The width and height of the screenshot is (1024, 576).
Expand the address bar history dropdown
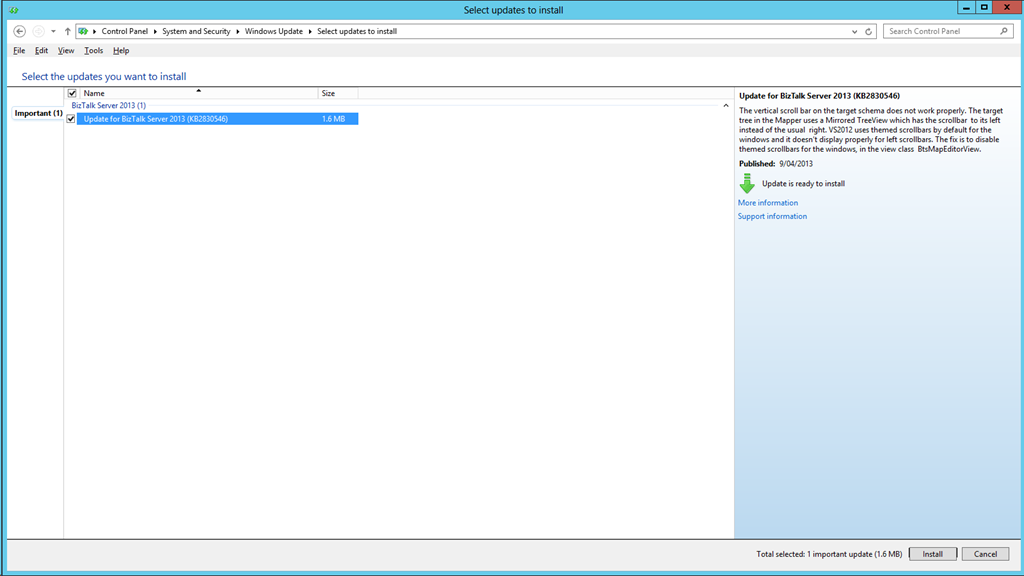854,31
